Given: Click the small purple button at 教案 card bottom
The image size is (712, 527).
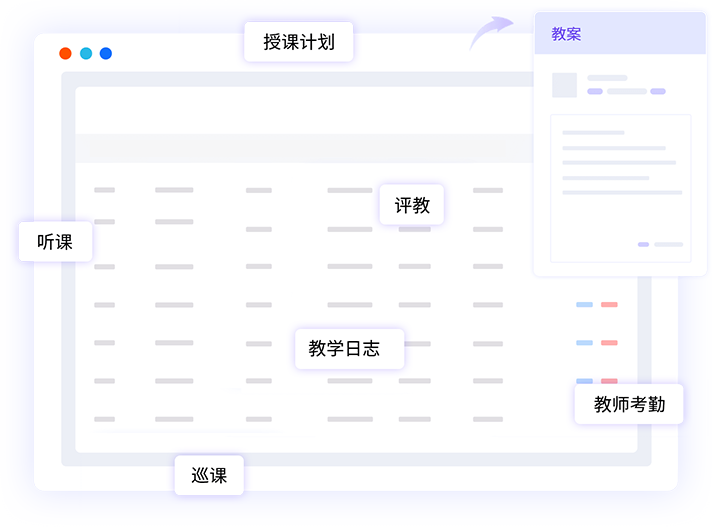Looking at the screenshot, I should pos(643,244).
